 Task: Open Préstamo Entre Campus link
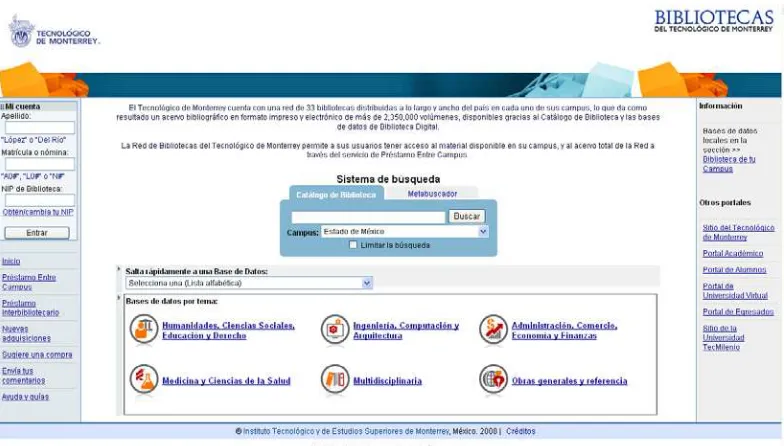(29, 282)
